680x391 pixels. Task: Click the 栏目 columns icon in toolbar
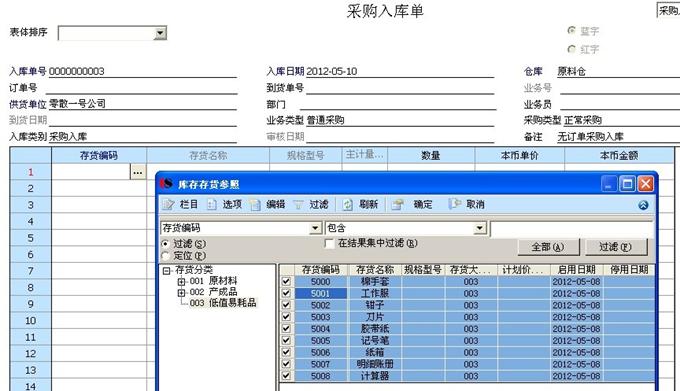coord(168,204)
